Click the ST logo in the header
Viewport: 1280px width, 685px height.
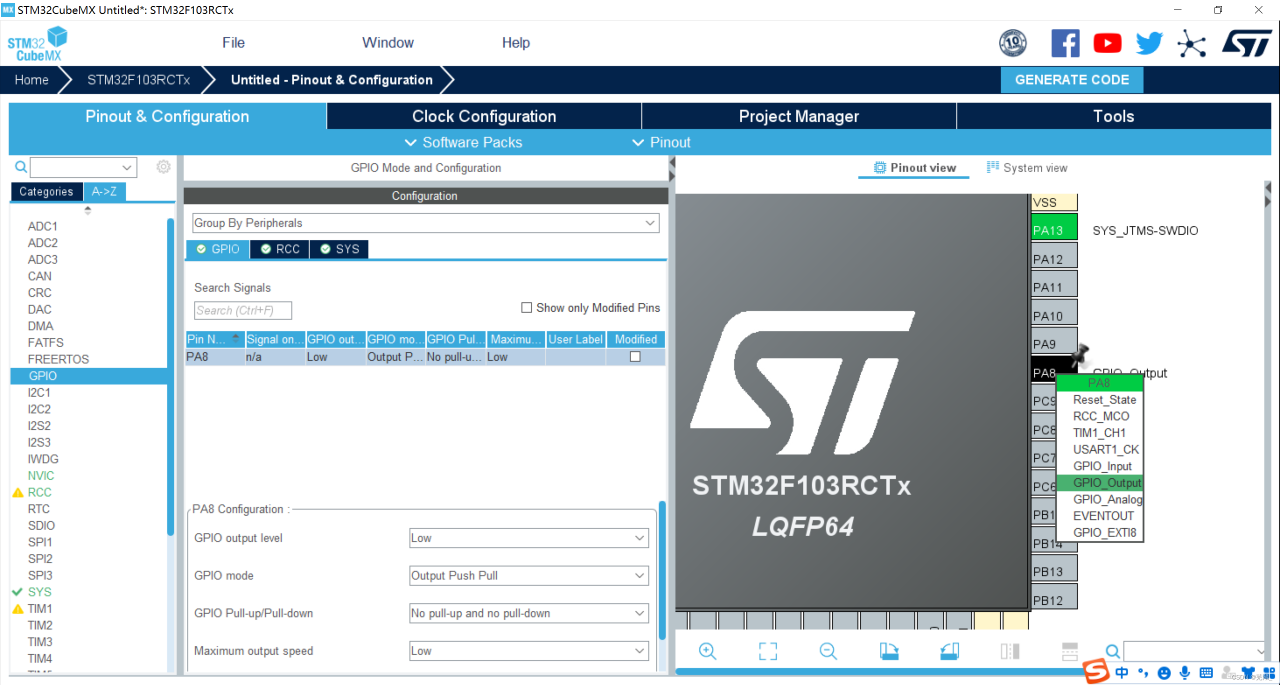1246,43
